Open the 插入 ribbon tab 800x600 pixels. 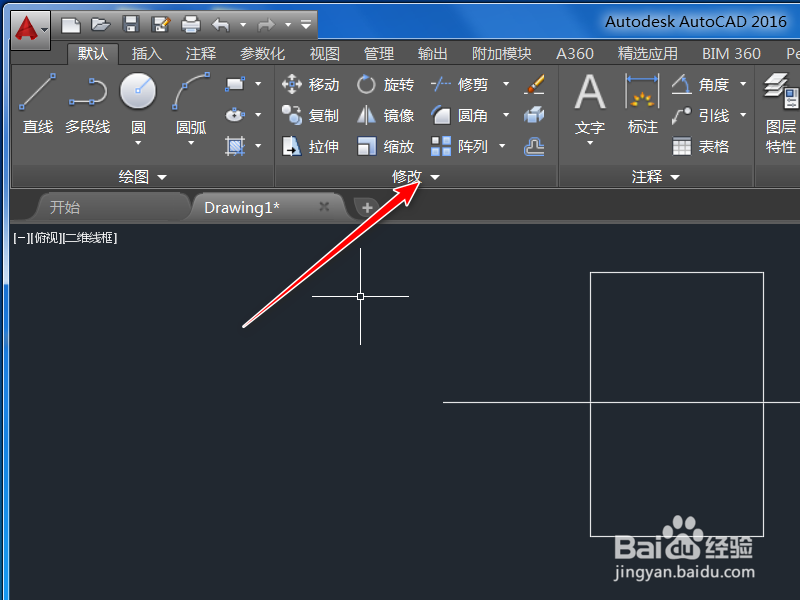click(x=147, y=54)
